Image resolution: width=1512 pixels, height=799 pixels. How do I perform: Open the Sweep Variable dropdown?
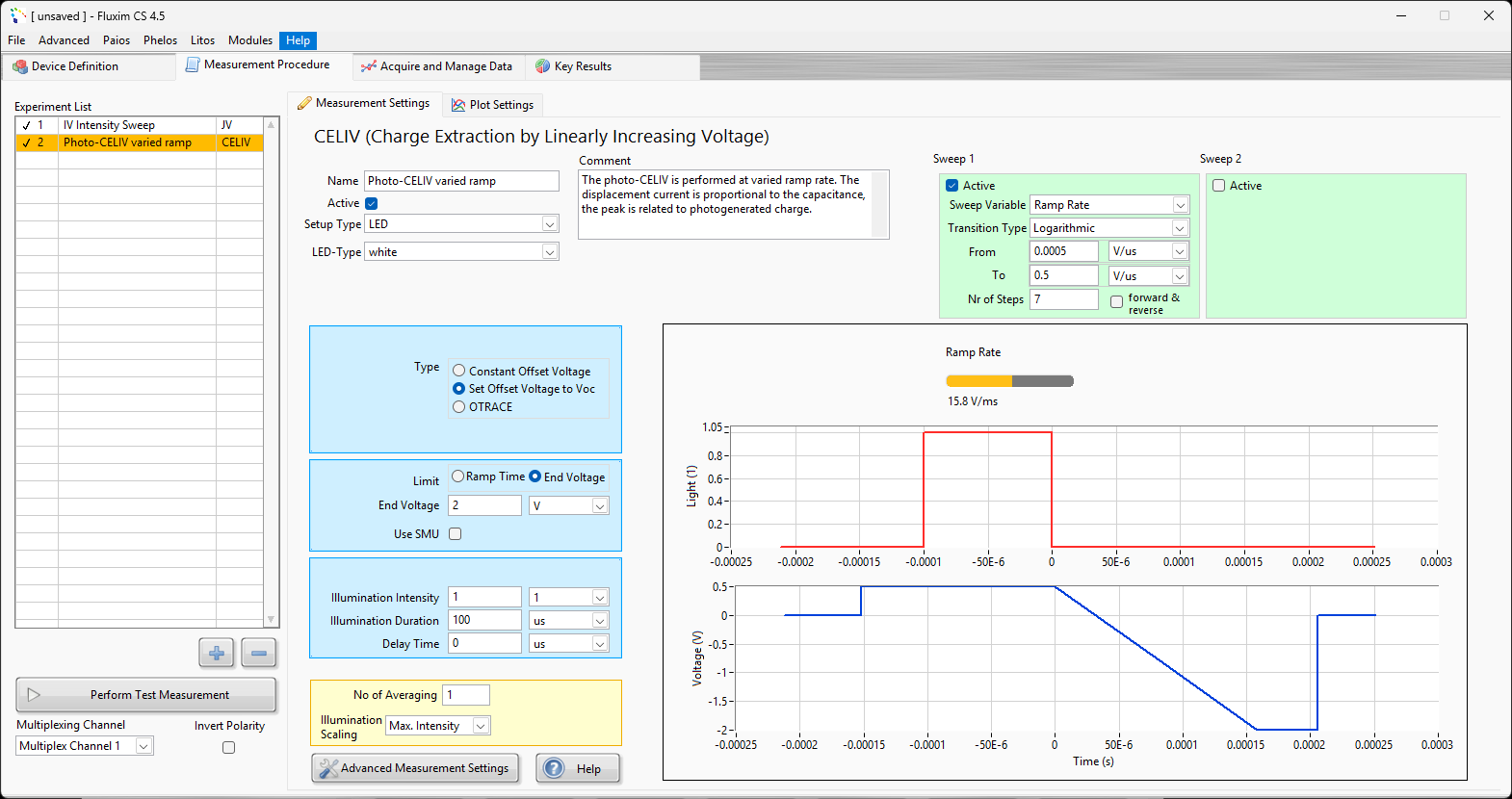click(x=1180, y=205)
